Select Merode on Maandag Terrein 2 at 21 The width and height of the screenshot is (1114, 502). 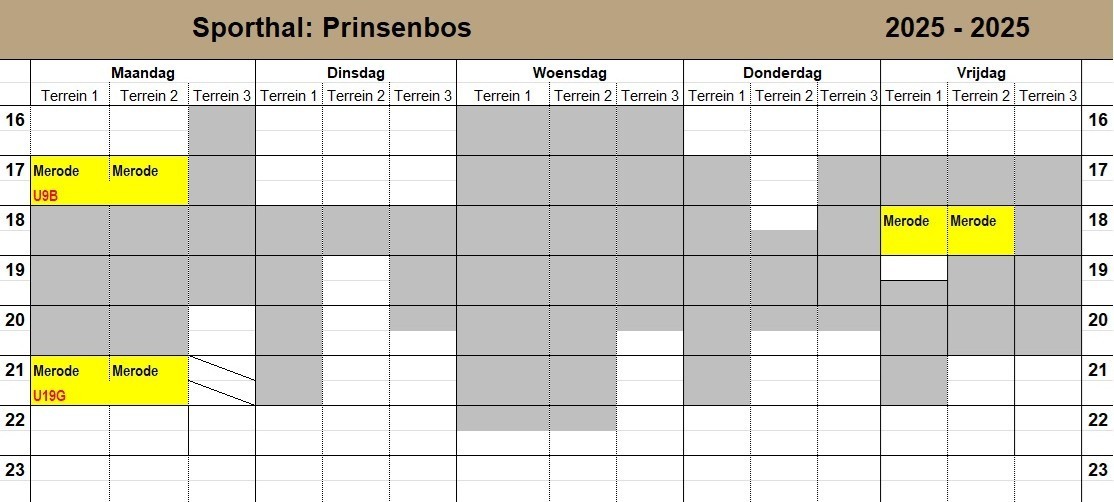click(135, 371)
